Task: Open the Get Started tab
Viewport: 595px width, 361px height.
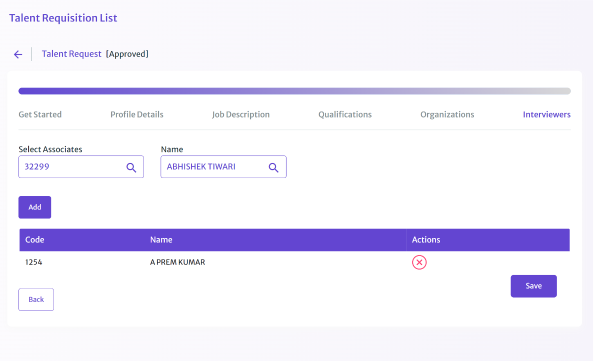Action: point(40,114)
